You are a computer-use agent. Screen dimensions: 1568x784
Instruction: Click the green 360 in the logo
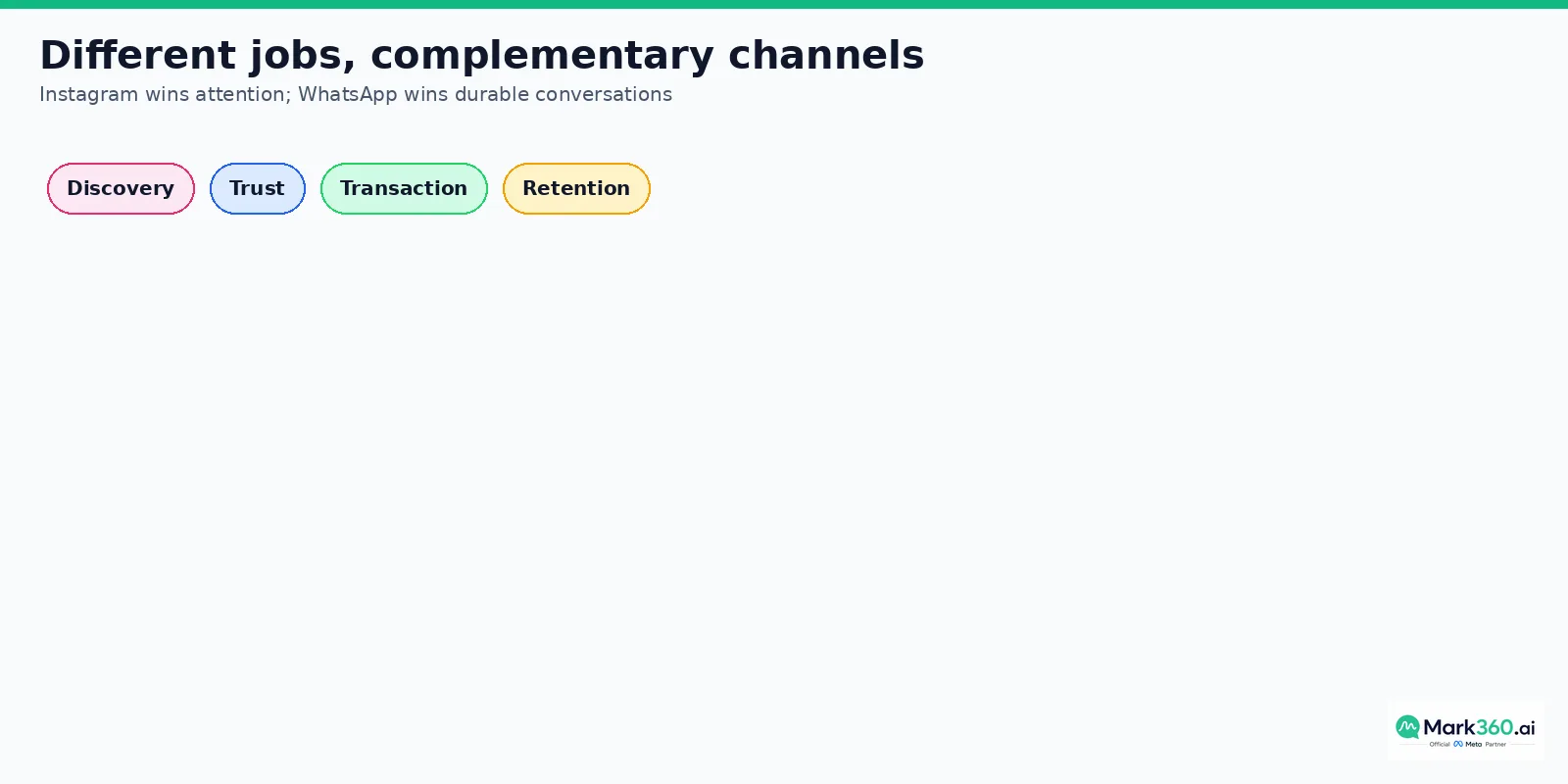pyautogui.click(x=1494, y=727)
